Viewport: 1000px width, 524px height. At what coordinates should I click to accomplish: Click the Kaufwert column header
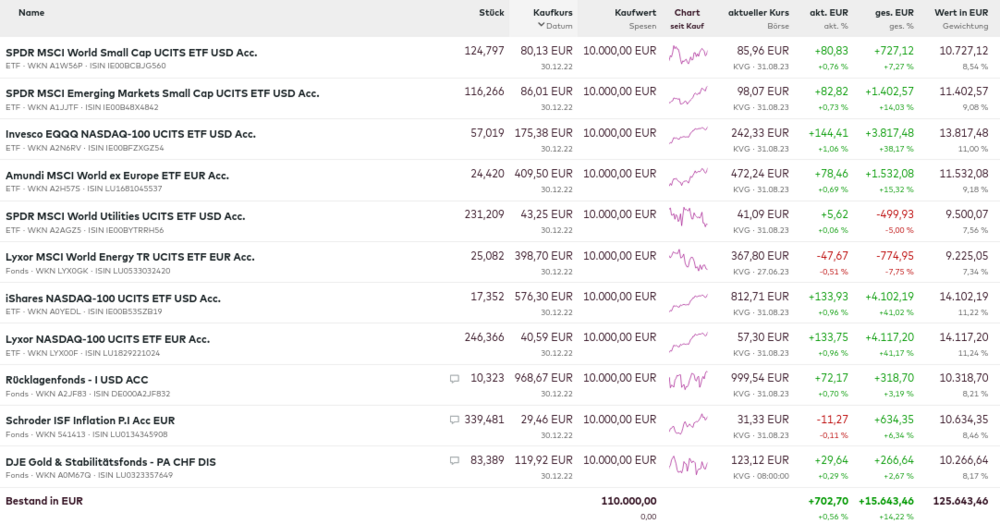tap(635, 13)
